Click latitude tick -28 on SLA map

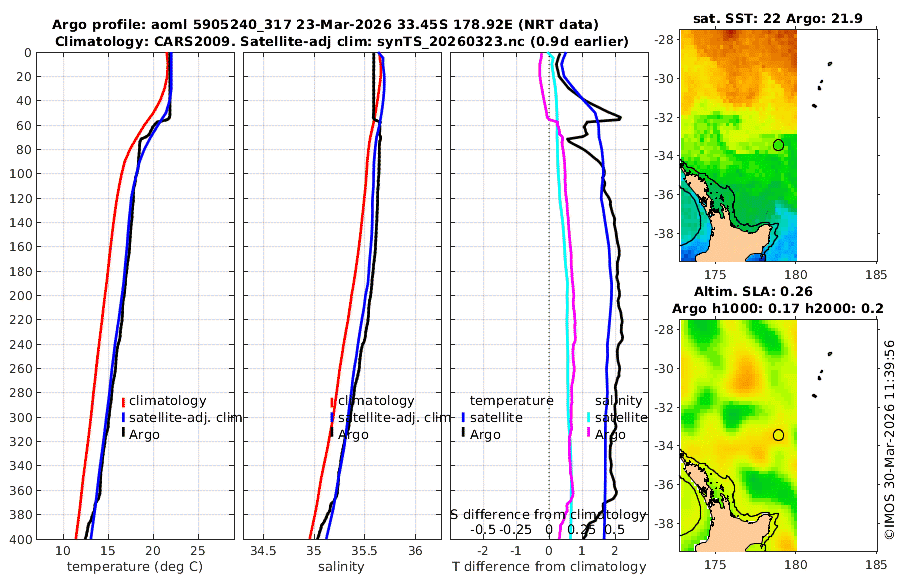(x=666, y=330)
